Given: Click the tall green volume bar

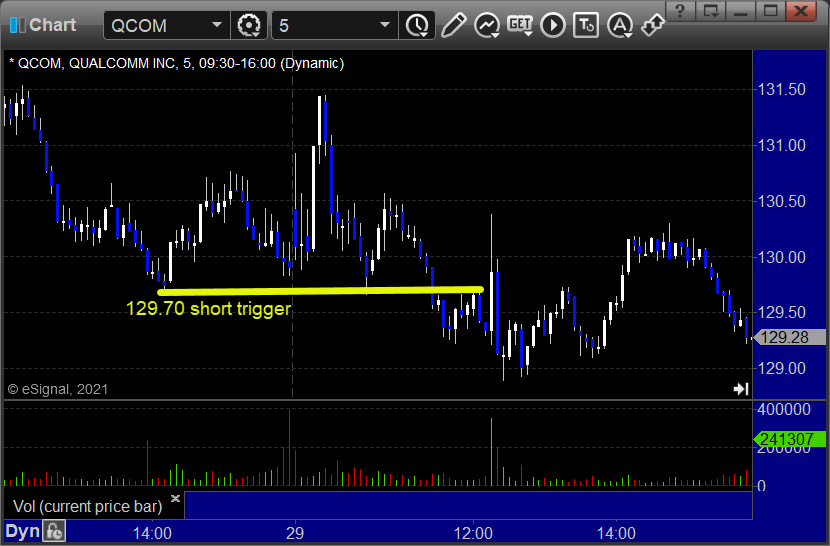Looking at the screenshot, I should (491, 452).
